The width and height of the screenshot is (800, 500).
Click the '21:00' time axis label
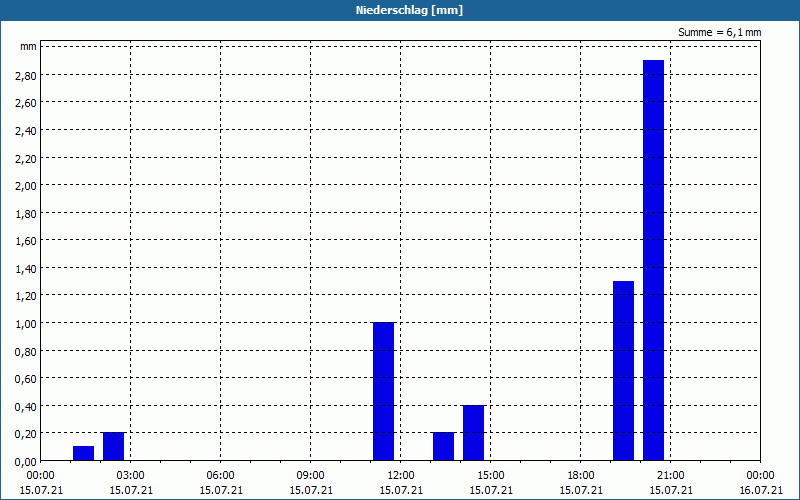coord(671,476)
